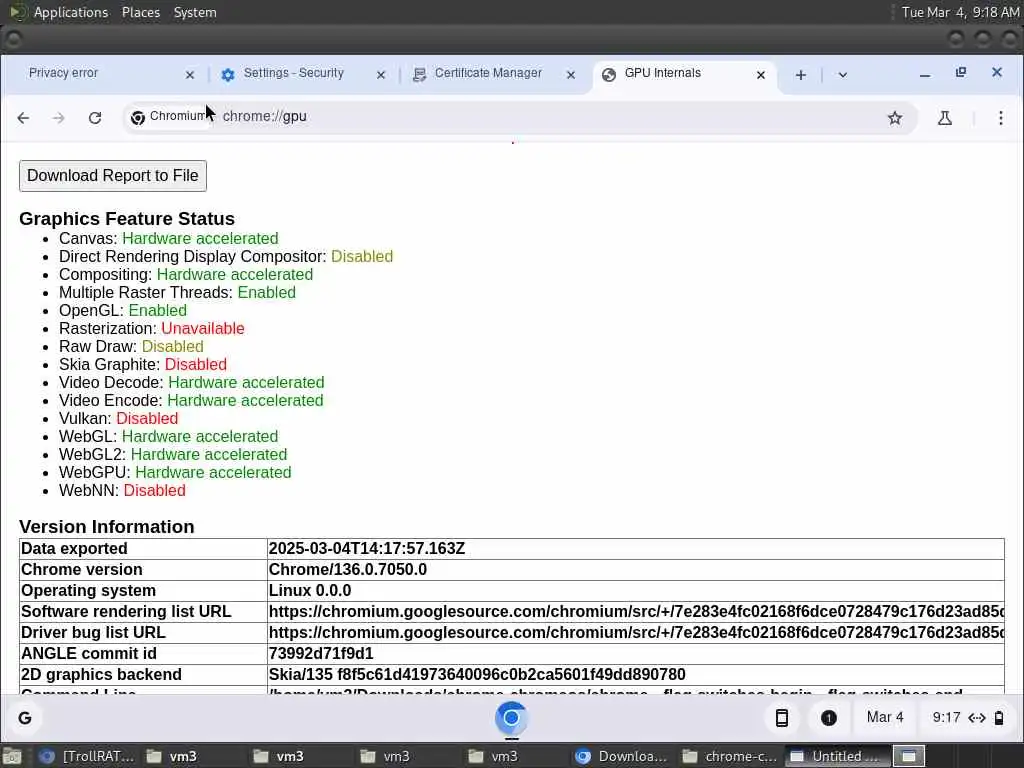
Task: Click Direct Rendering Display Compositor: Disabled
Action: pyautogui.click(x=226, y=257)
